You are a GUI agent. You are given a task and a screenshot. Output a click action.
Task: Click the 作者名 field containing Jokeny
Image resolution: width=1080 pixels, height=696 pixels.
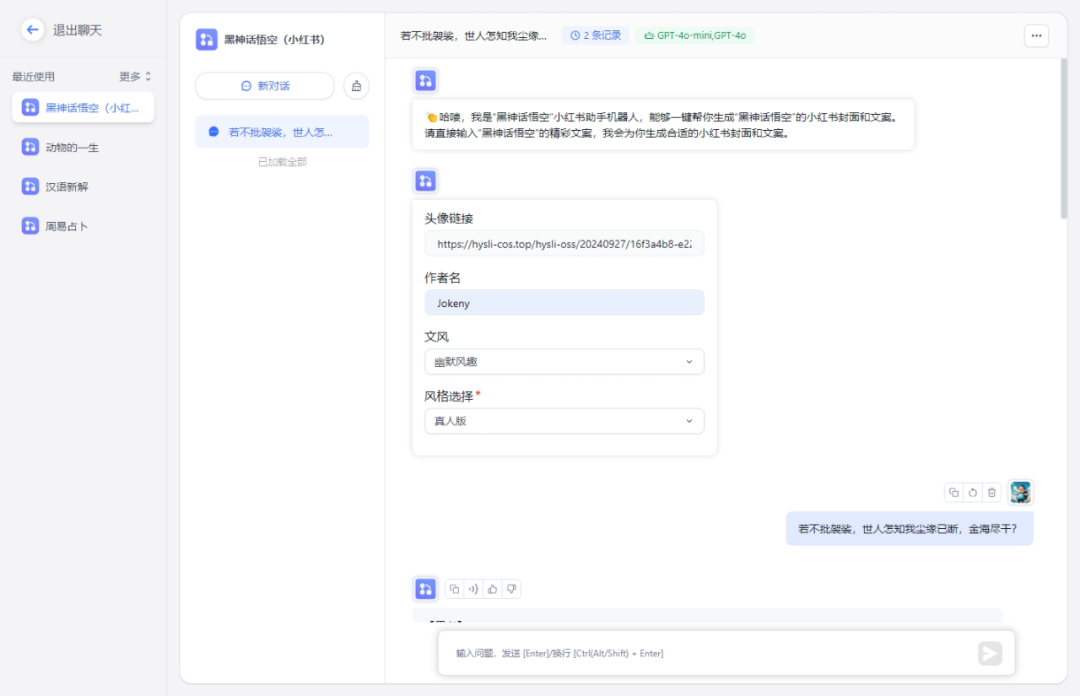(564, 303)
